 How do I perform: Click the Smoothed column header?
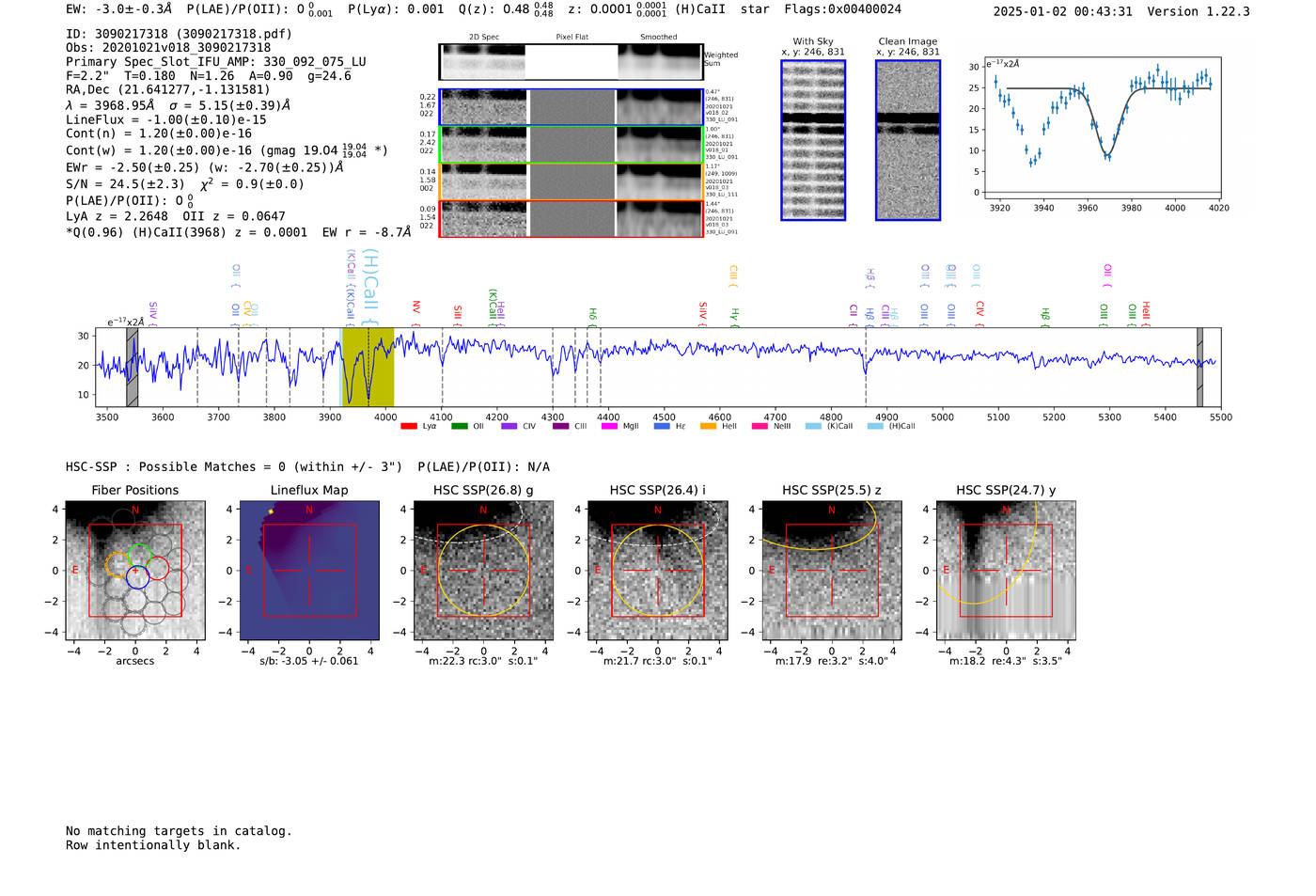(659, 37)
